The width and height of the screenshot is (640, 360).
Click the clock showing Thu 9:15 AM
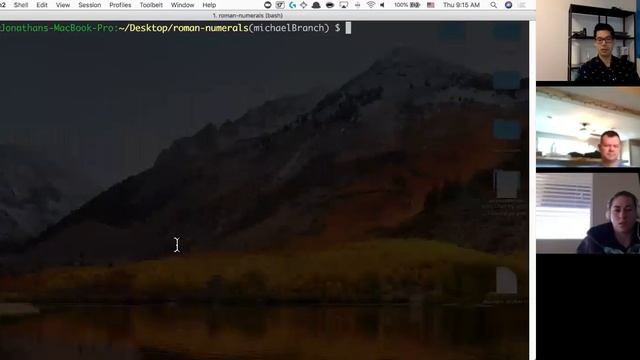[x=461, y=5]
